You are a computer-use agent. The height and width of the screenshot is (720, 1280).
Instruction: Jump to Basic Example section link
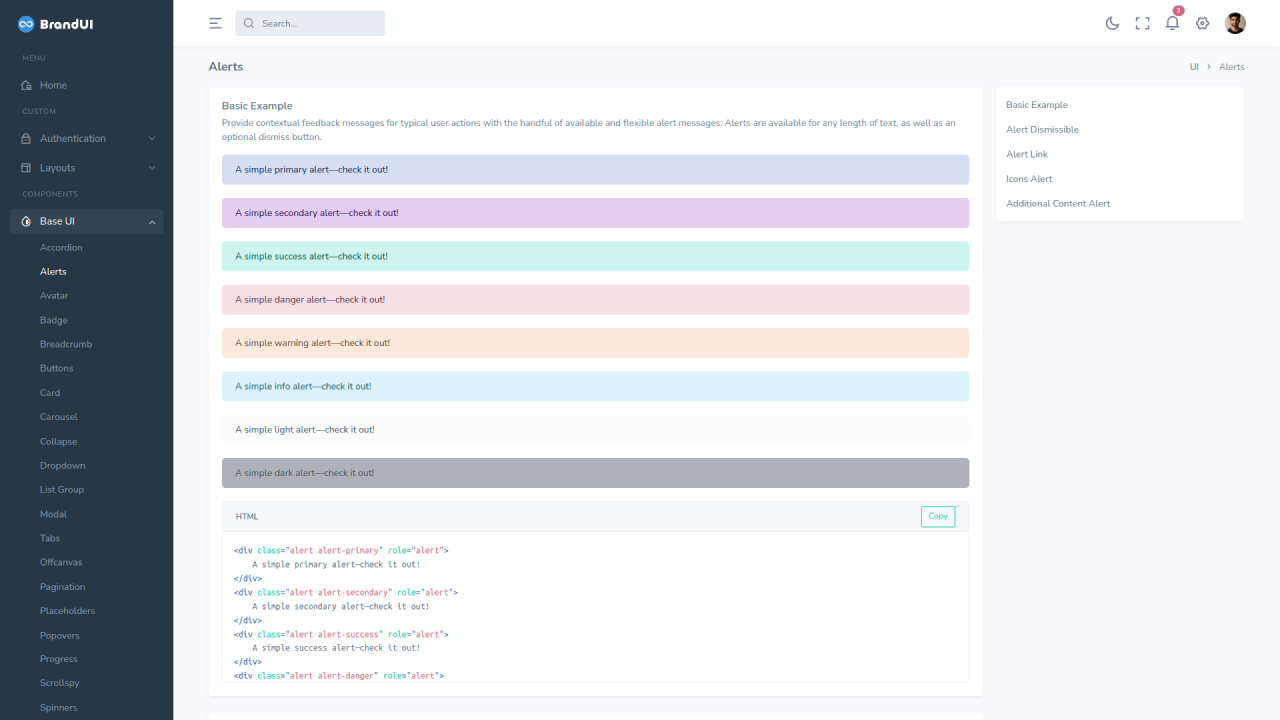pyautogui.click(x=1037, y=105)
